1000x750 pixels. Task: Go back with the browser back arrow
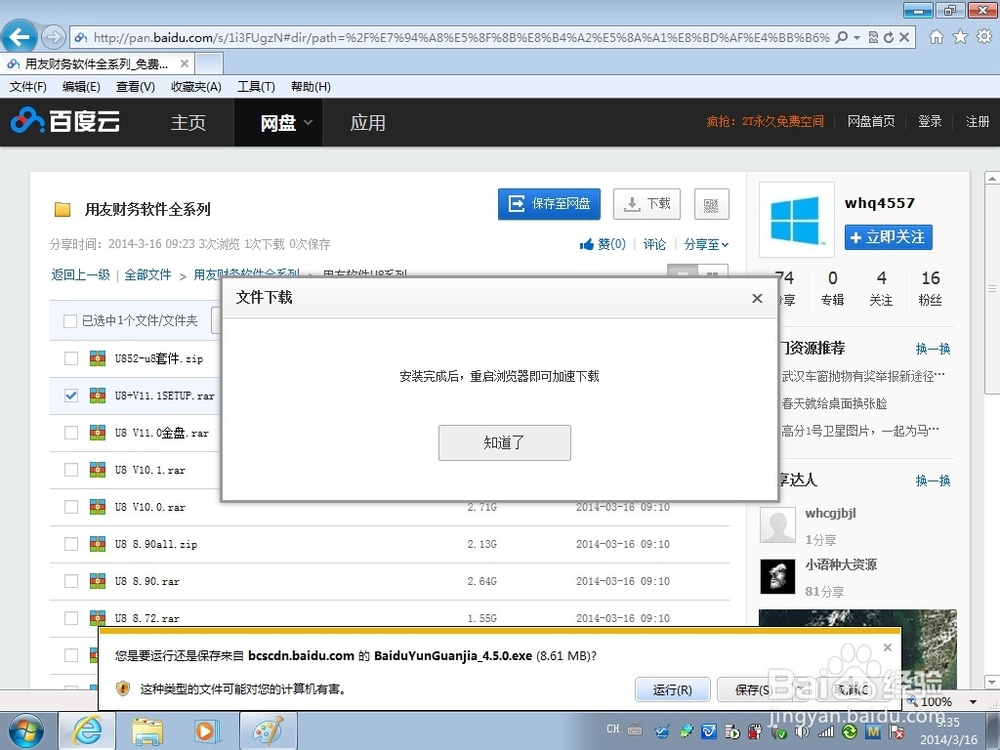[x=19, y=37]
